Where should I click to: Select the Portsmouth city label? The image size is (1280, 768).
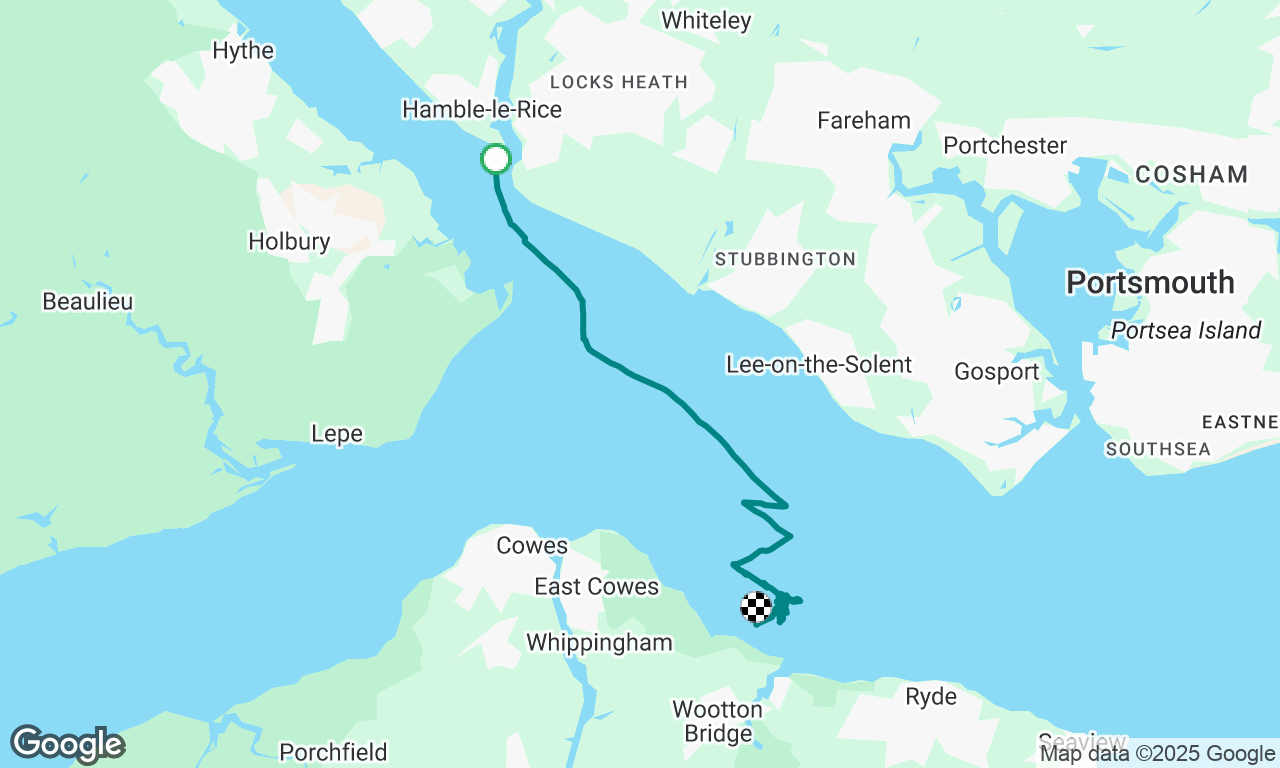[1150, 283]
